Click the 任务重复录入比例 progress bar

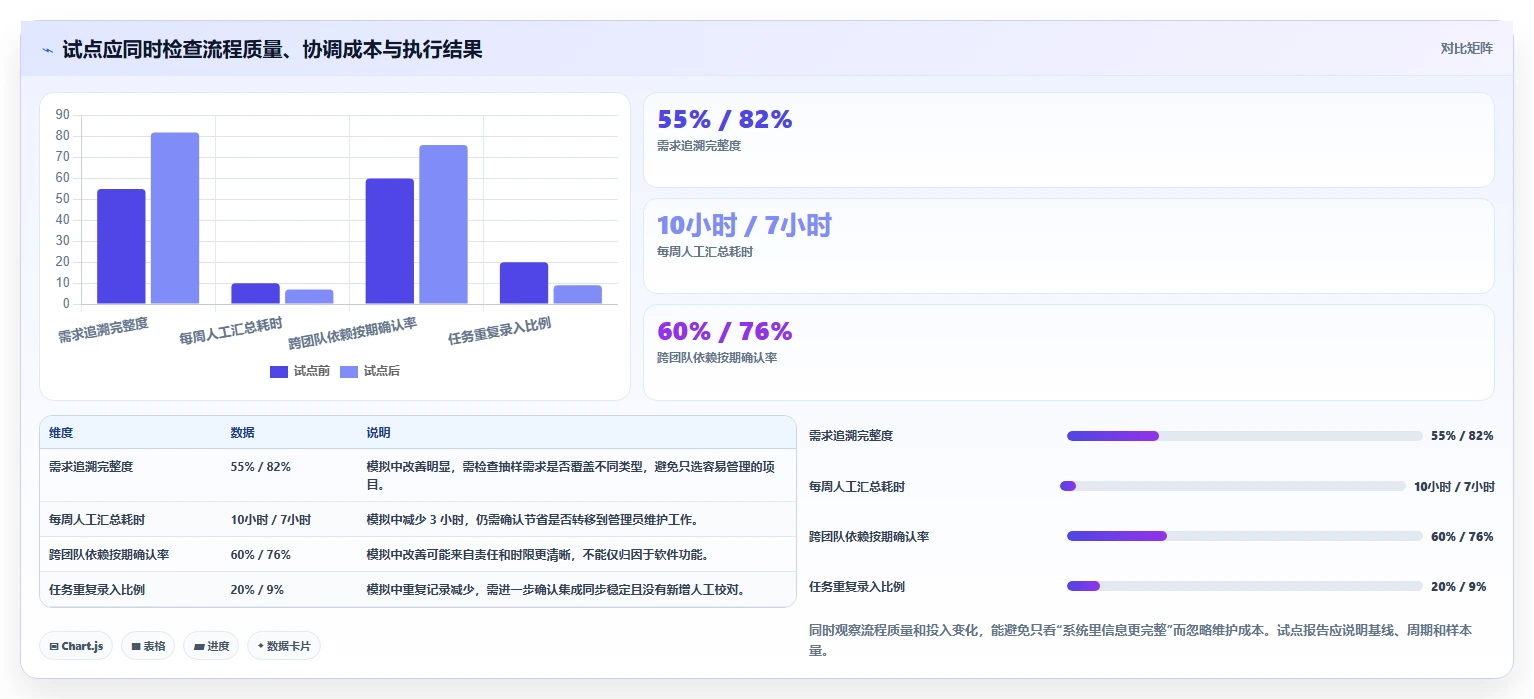[1244, 586]
